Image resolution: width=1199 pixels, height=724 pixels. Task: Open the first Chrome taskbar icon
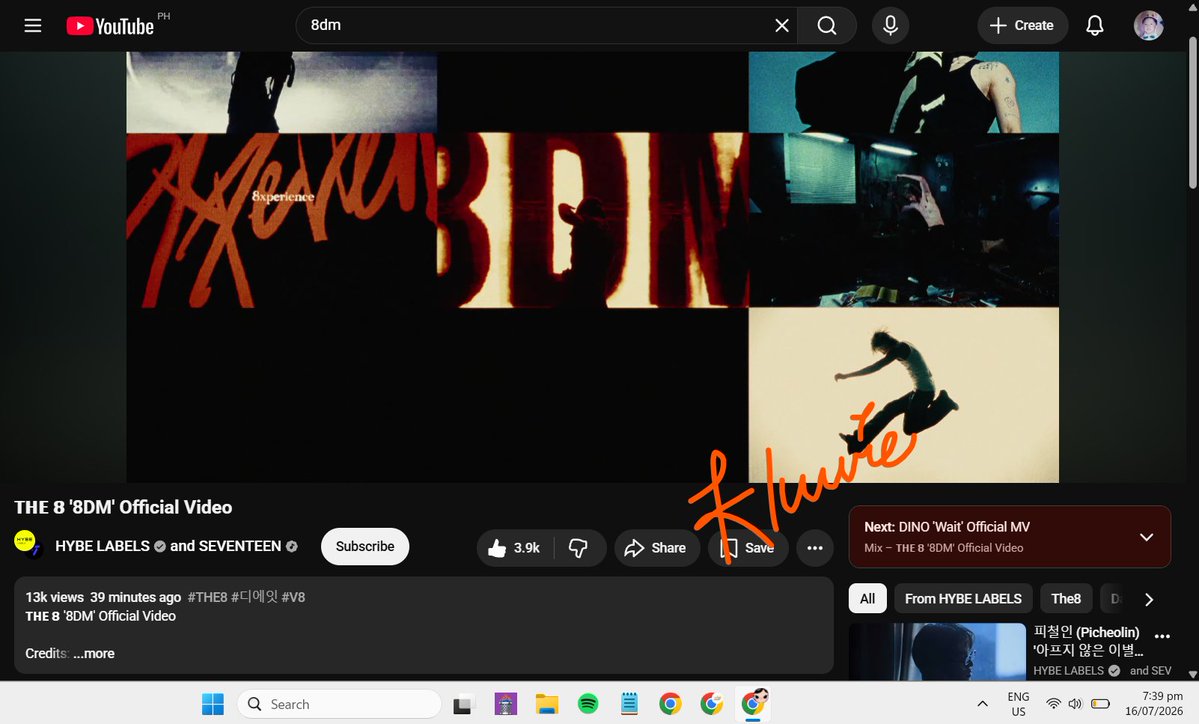pyautogui.click(x=671, y=704)
